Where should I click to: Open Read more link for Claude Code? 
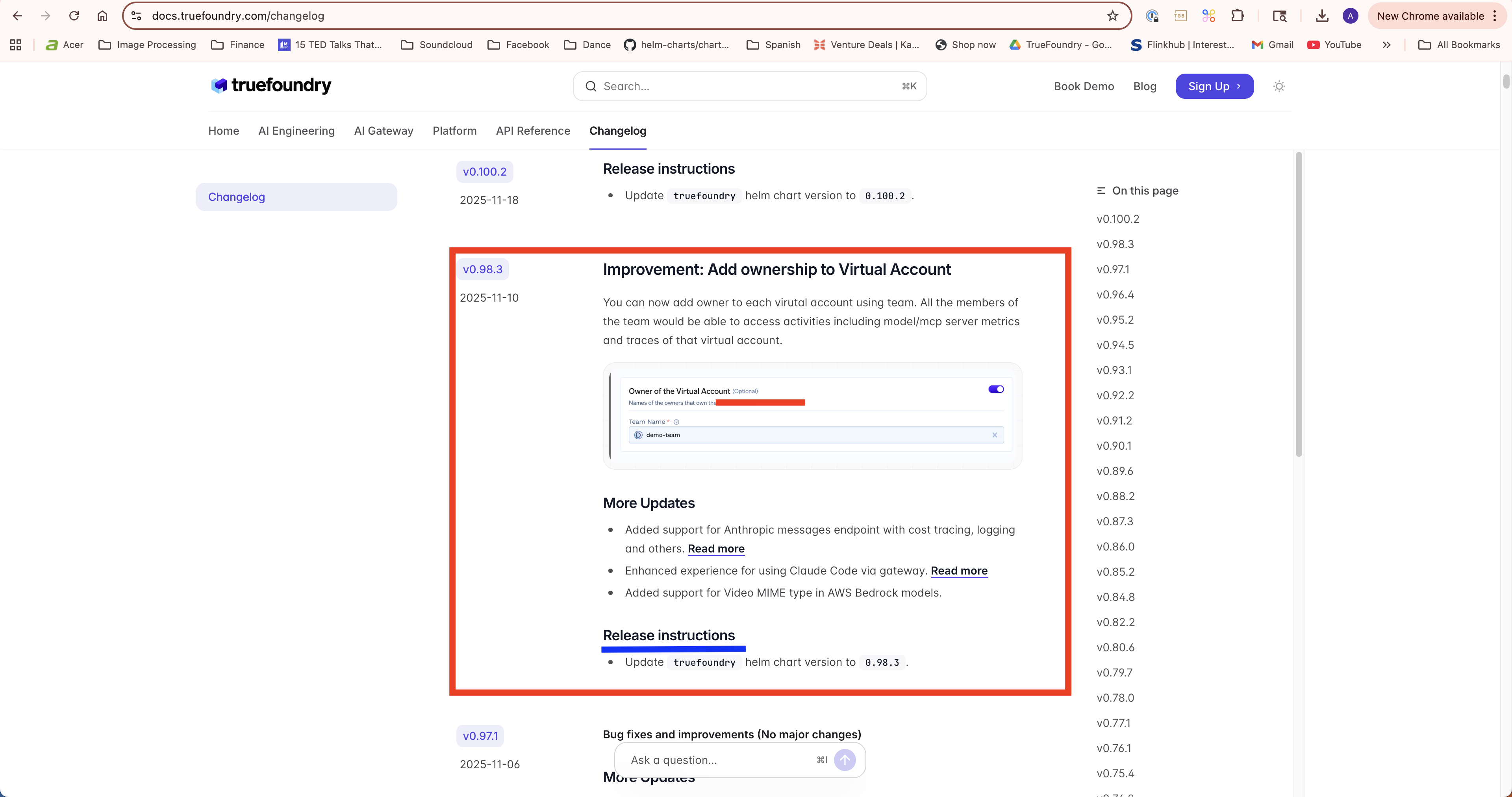coord(958,571)
